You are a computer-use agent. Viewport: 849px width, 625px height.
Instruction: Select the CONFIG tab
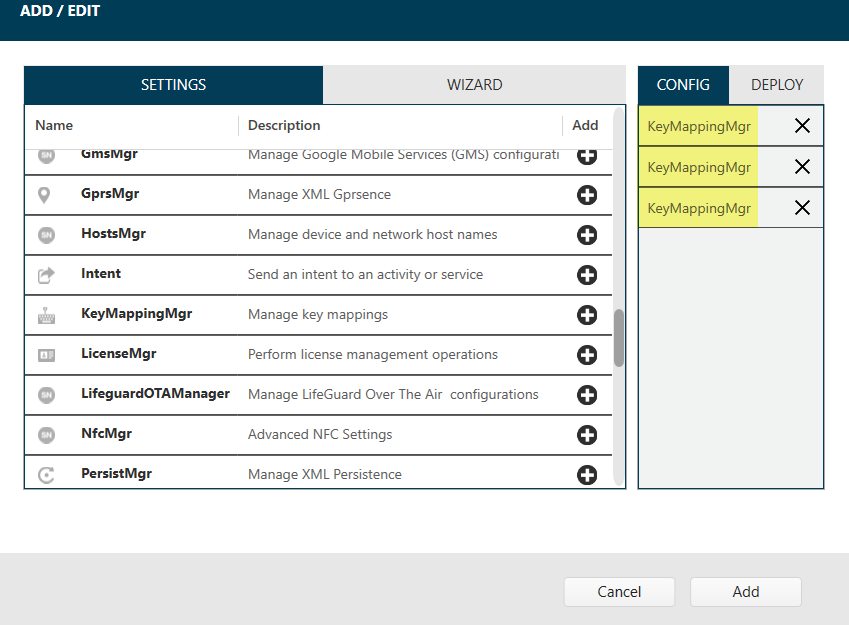pyautogui.click(x=683, y=85)
